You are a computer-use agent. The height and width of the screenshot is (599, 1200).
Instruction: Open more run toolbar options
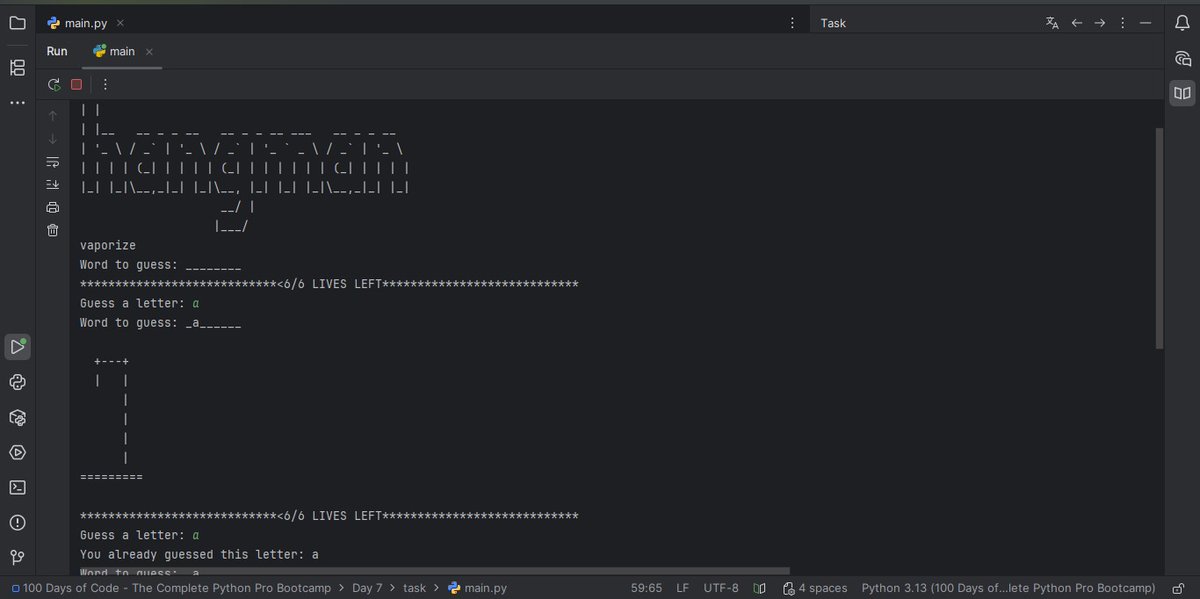click(105, 85)
